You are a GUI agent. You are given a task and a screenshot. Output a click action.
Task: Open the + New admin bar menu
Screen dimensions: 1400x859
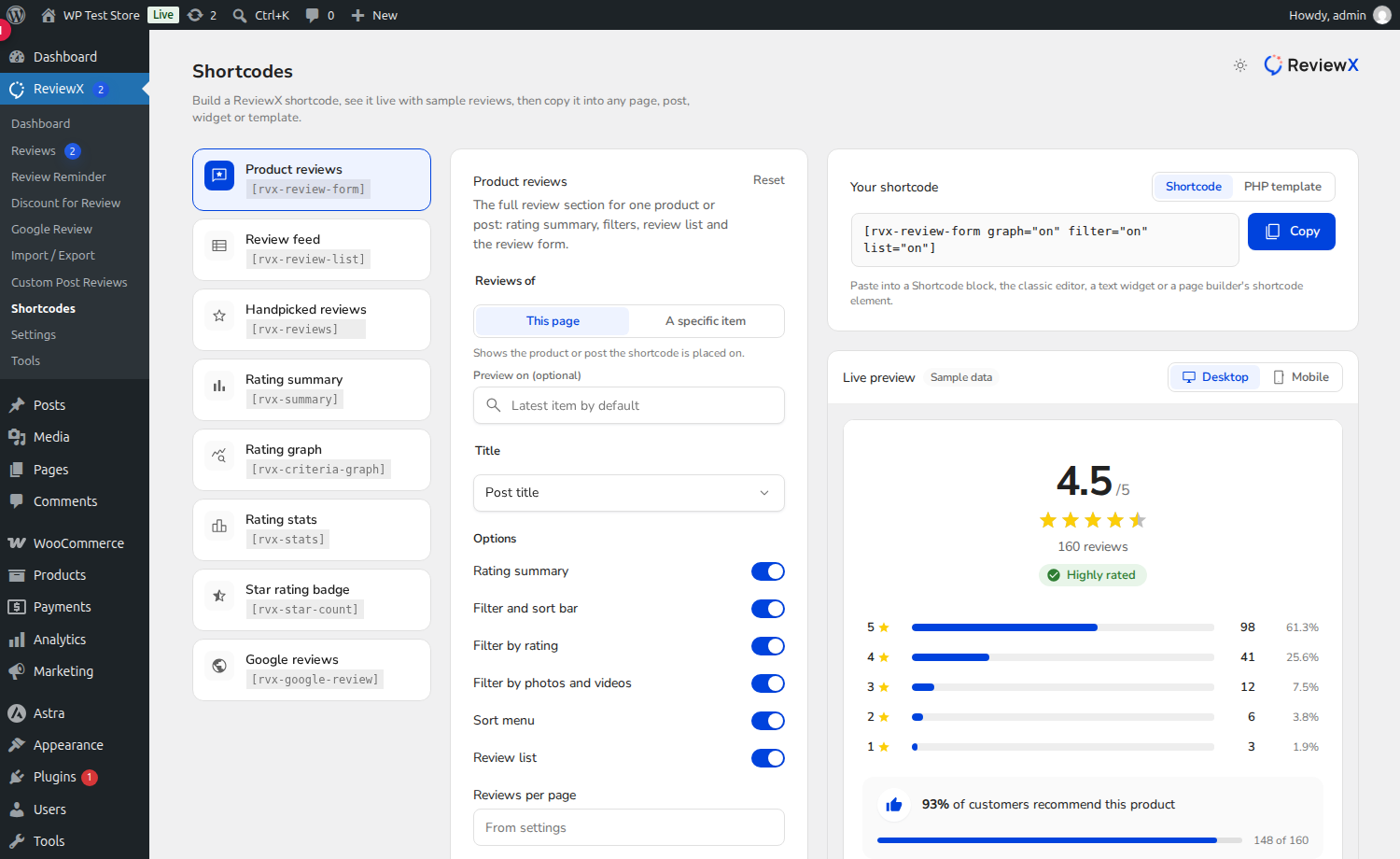click(374, 15)
